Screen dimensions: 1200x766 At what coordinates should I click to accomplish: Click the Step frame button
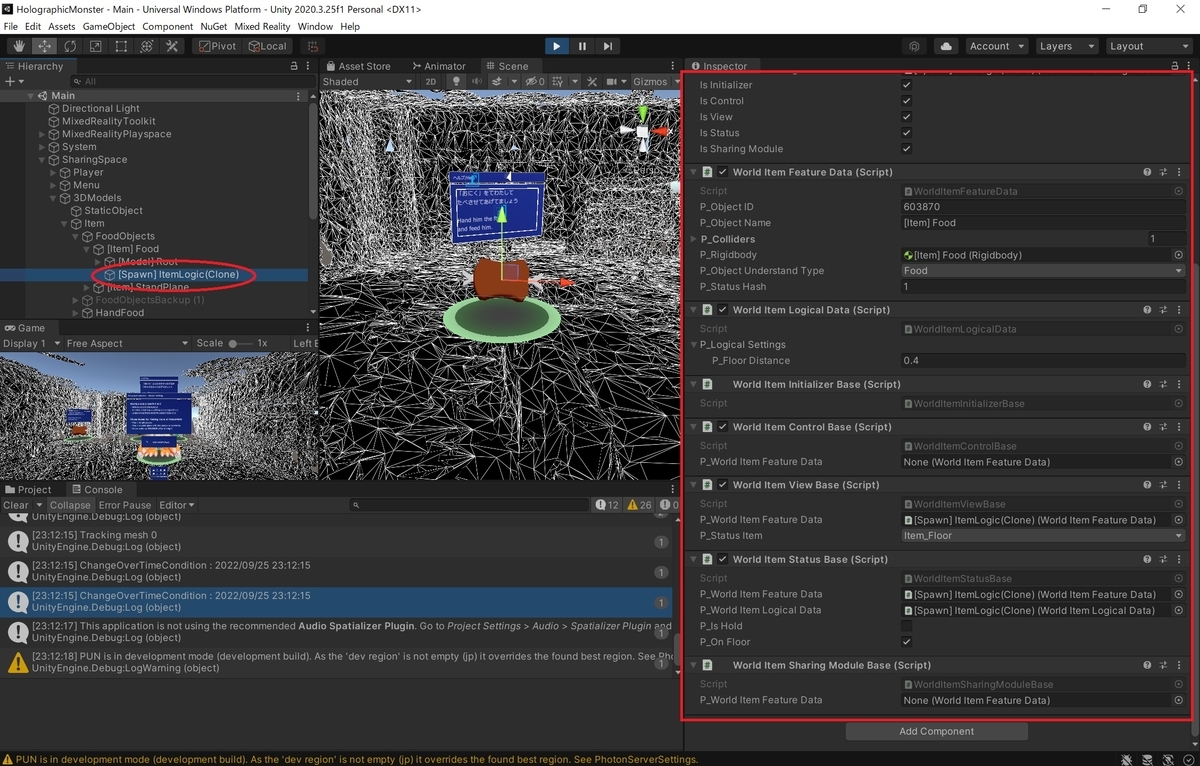pyautogui.click(x=607, y=46)
